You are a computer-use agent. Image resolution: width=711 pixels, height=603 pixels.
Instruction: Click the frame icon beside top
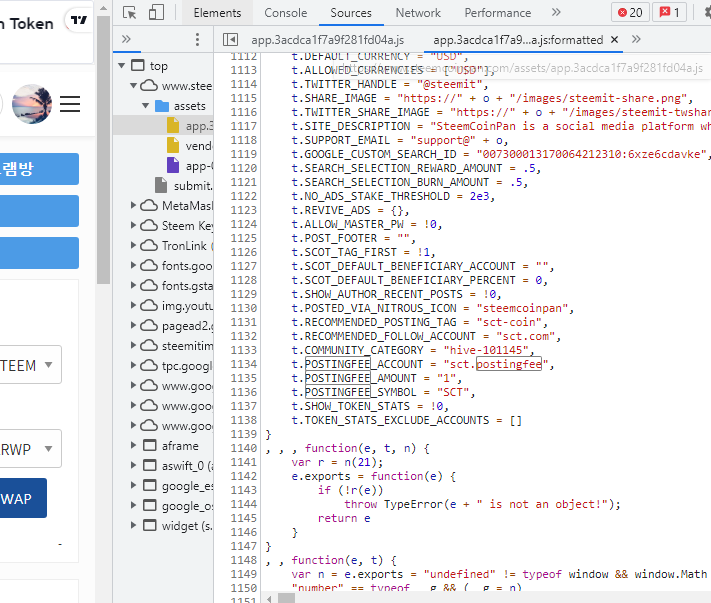coord(138,65)
